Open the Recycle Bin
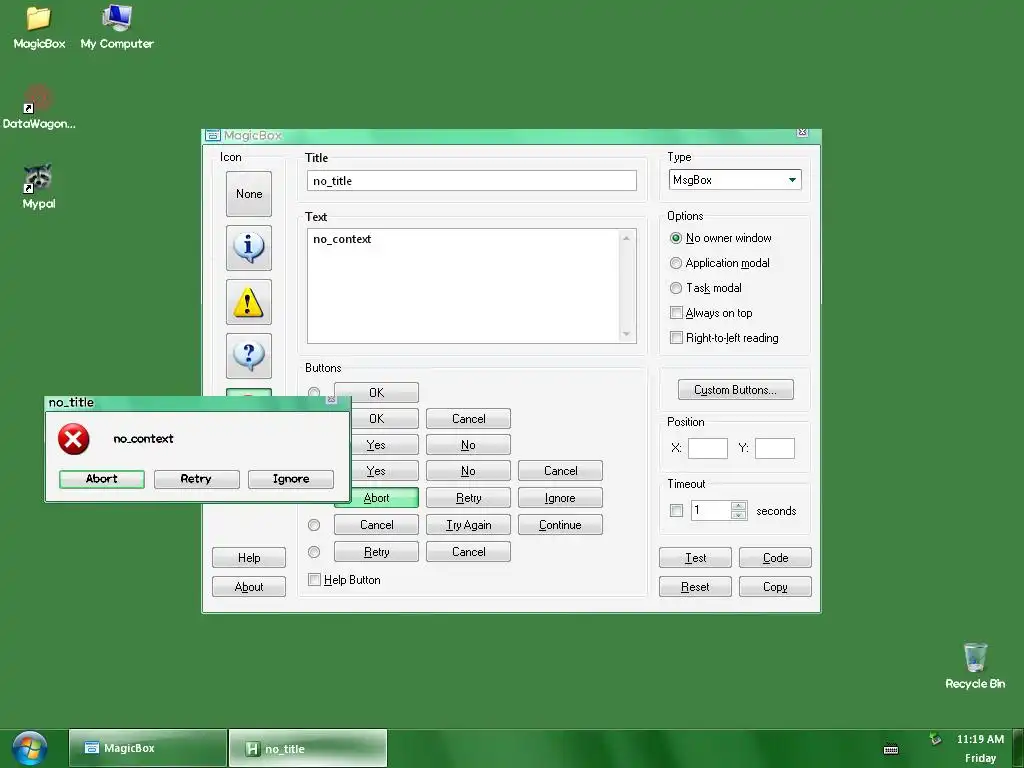 tap(975, 666)
